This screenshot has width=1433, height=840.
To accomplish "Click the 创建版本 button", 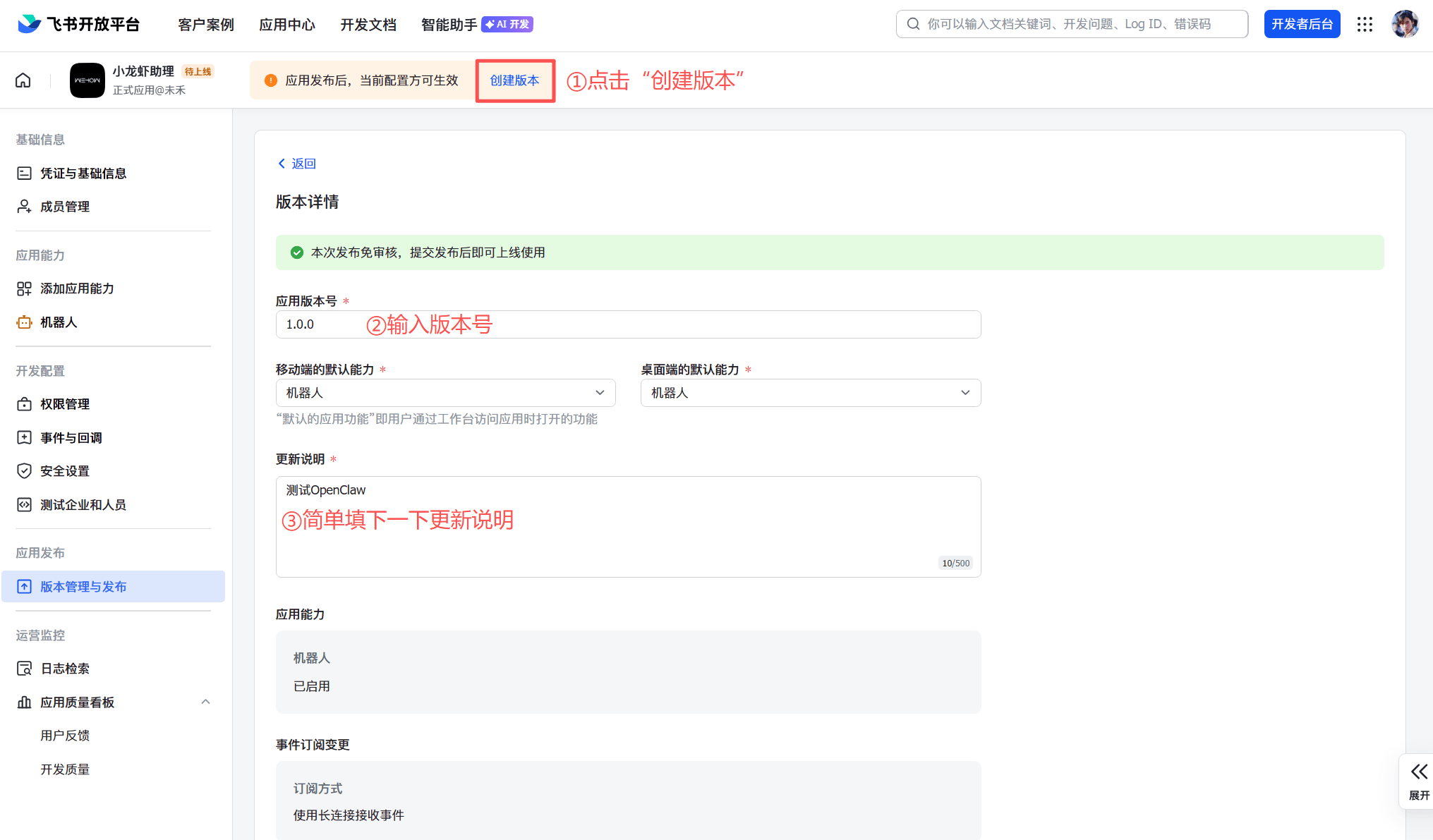I will (514, 80).
